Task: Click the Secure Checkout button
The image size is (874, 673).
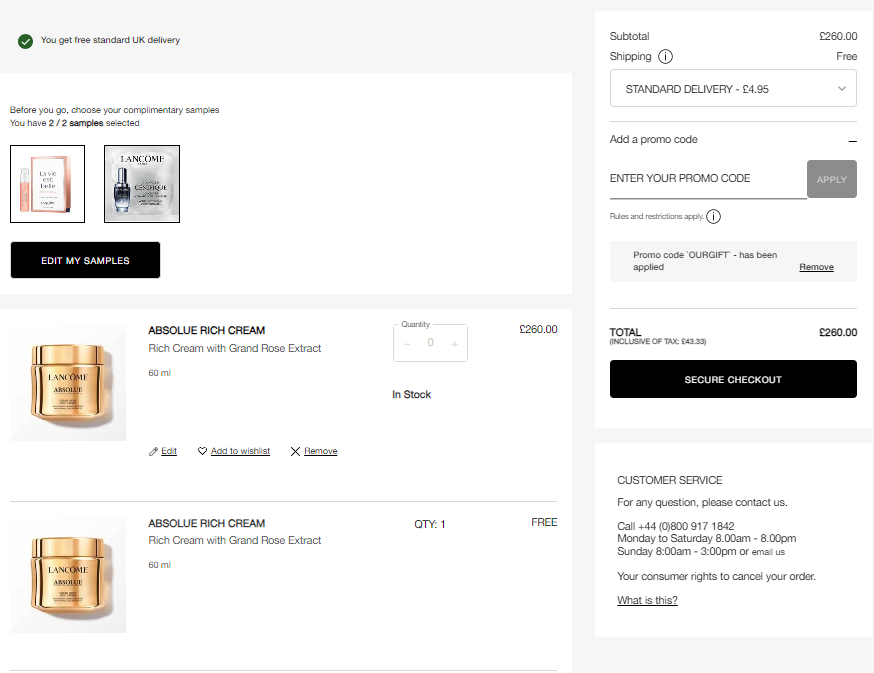Action: click(x=733, y=380)
